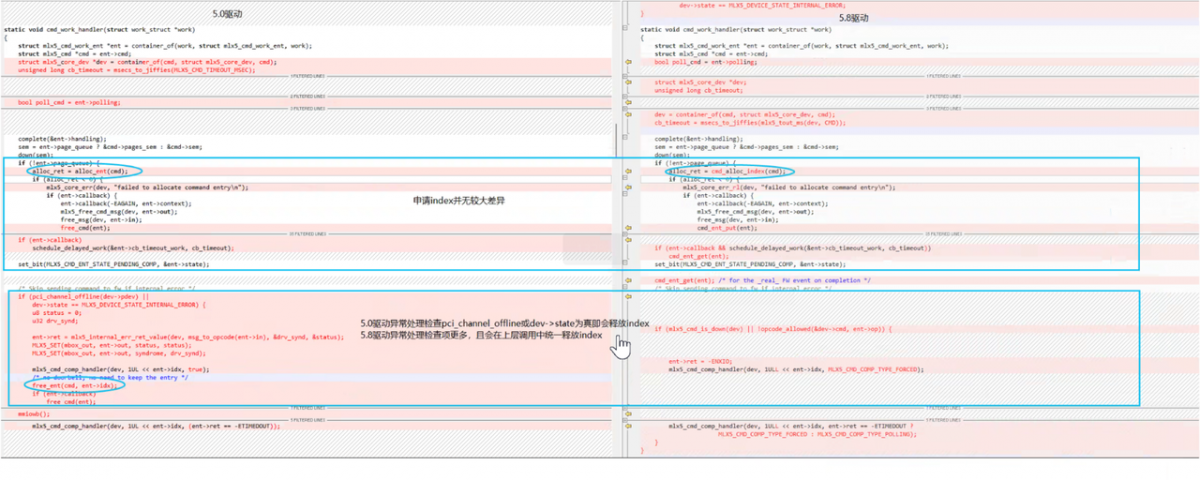This screenshot has width=1200, height=480.
Task: Click copy arrow beside 'if (mlx5_cmd_is_down(dev)' line
Action: (629, 328)
